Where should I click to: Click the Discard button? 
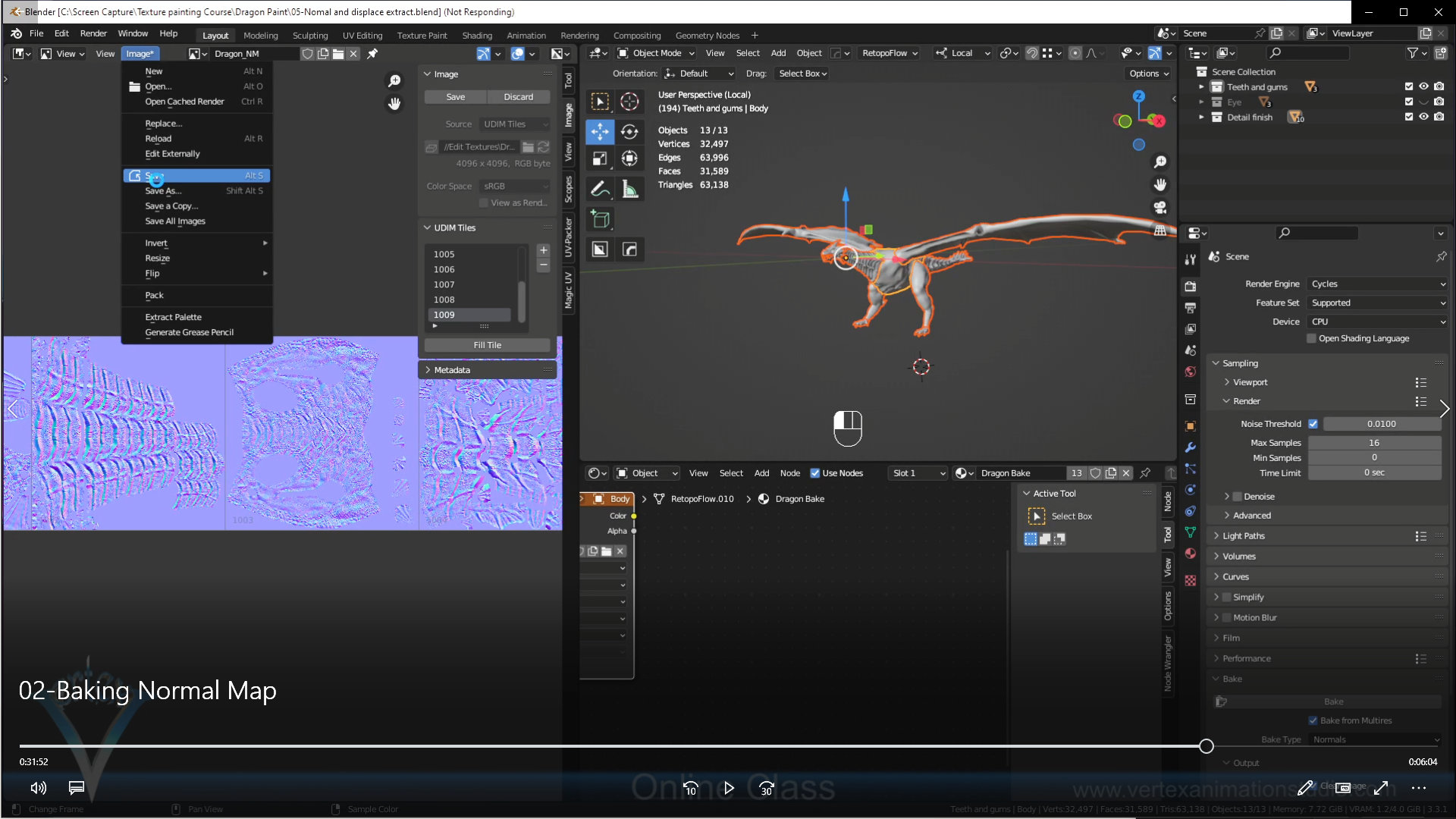click(x=519, y=97)
